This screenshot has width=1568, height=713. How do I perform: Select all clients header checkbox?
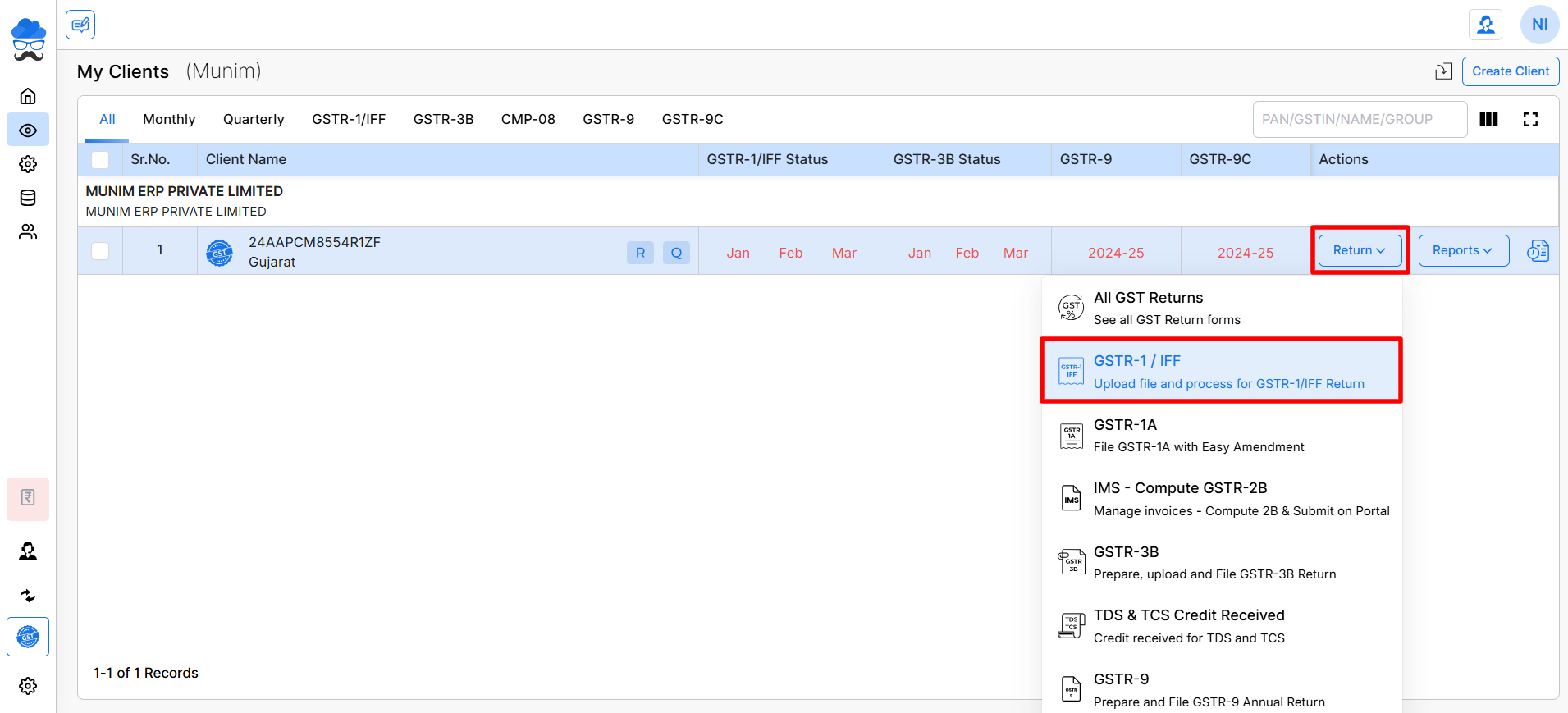point(100,160)
